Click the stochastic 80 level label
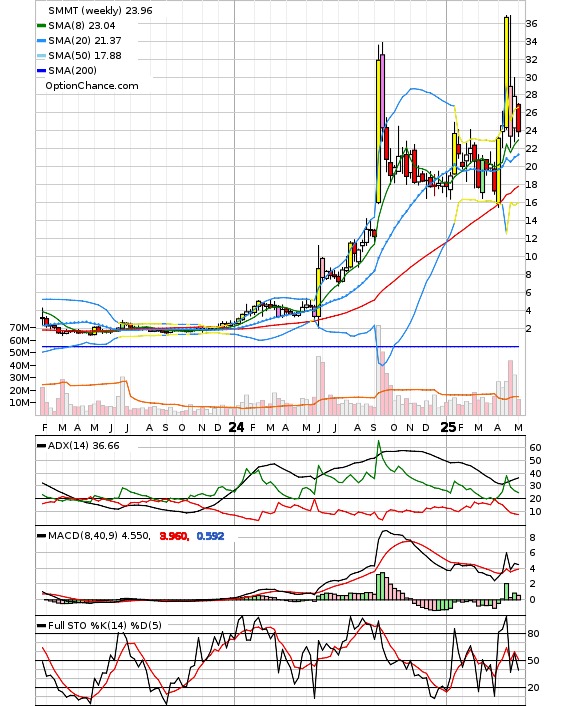Viewport: 566px width, 706px height. pos(533,634)
